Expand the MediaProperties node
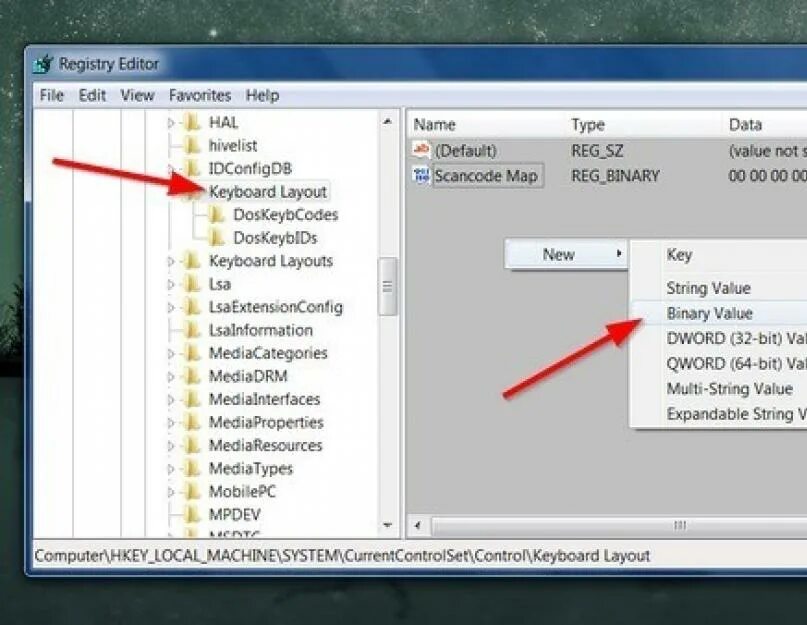The width and height of the screenshot is (807, 625). (x=171, y=423)
